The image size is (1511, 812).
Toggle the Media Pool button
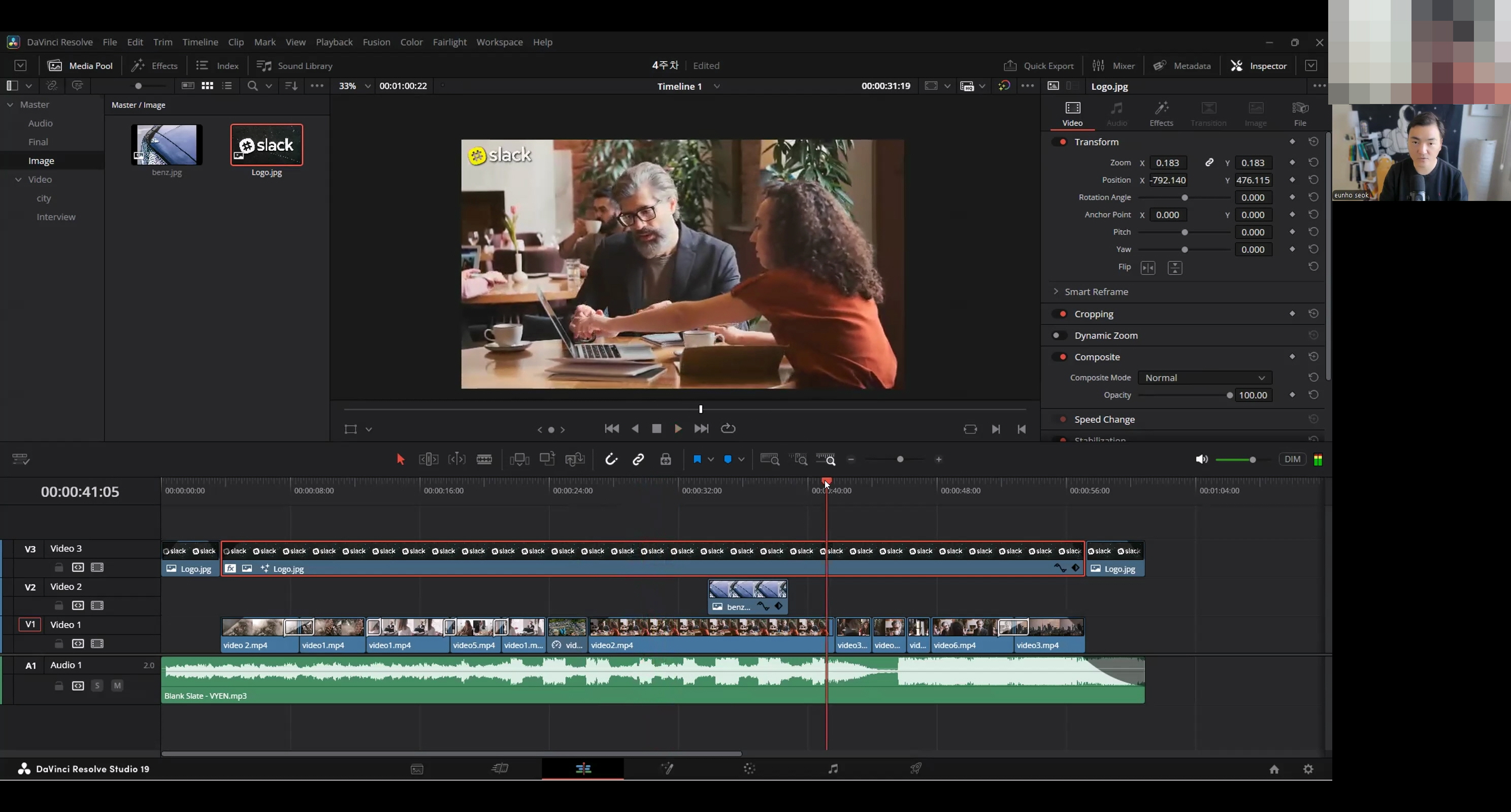(x=80, y=65)
